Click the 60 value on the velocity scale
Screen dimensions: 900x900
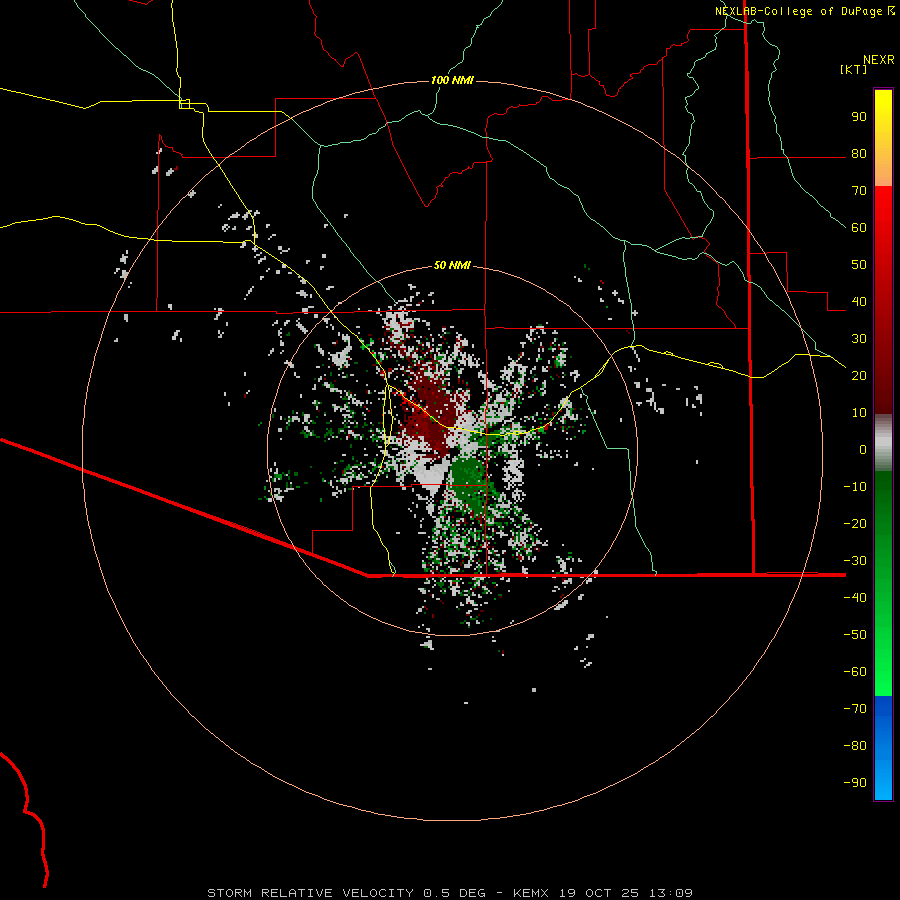click(859, 228)
